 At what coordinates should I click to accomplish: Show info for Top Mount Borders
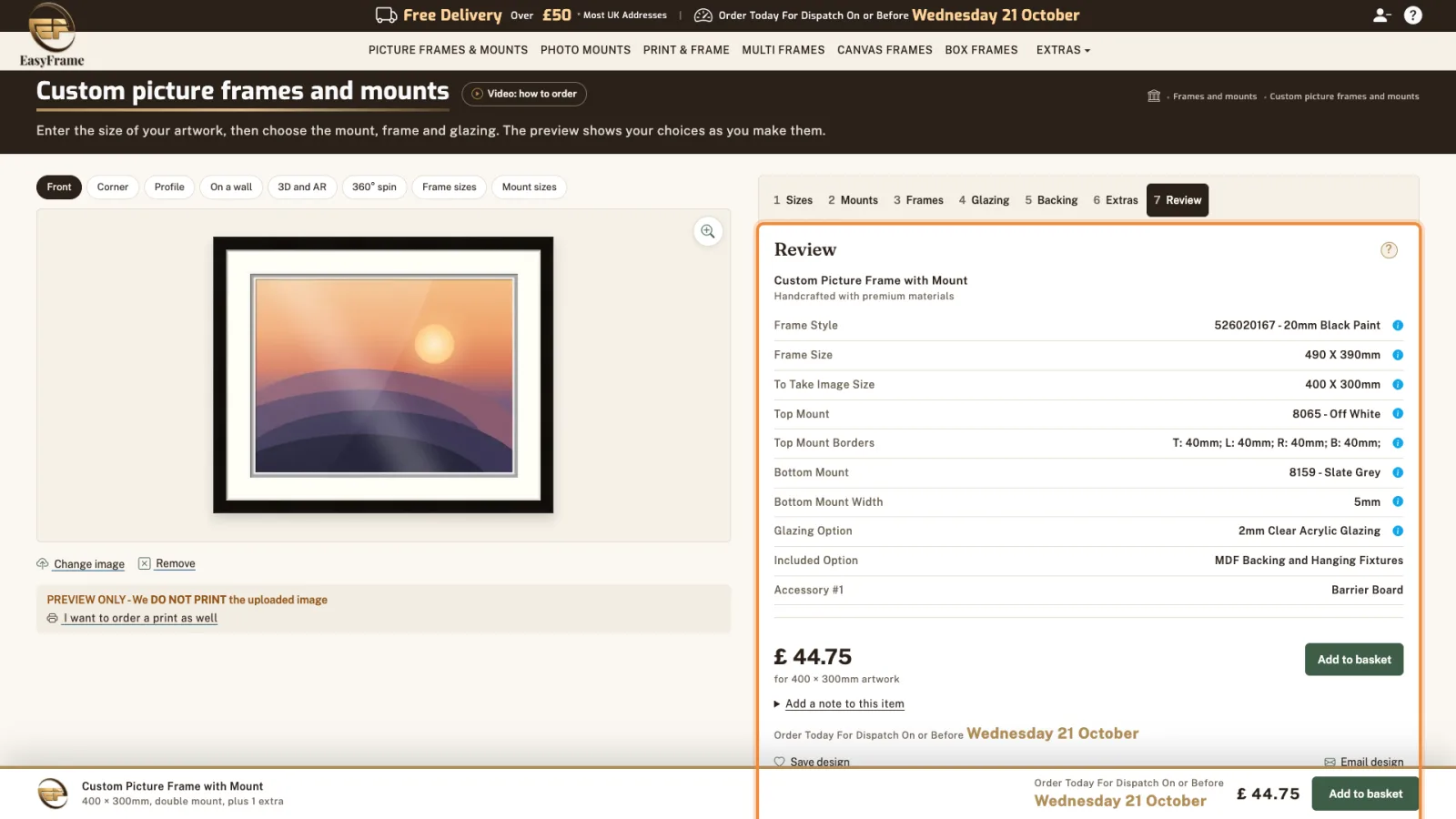point(1398,443)
